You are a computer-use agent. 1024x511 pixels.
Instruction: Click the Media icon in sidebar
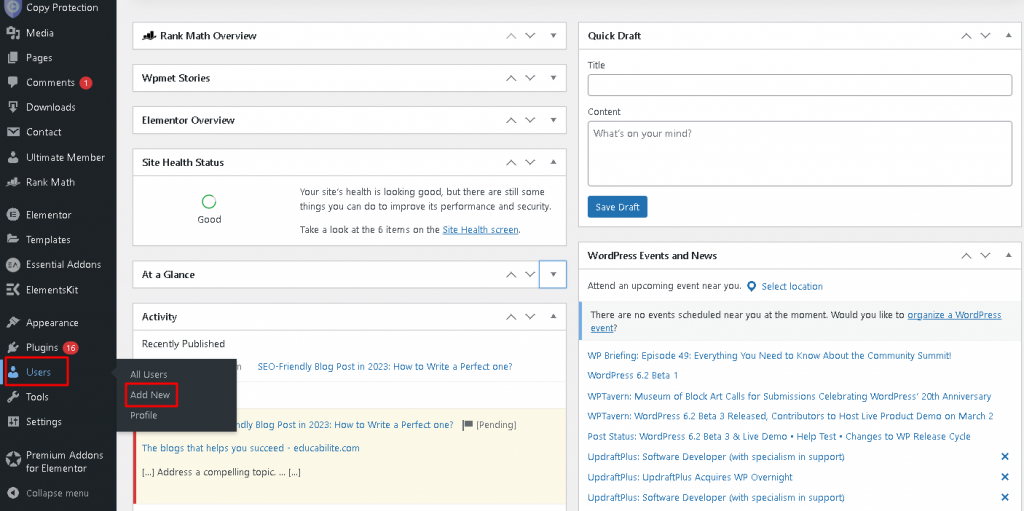(x=13, y=33)
